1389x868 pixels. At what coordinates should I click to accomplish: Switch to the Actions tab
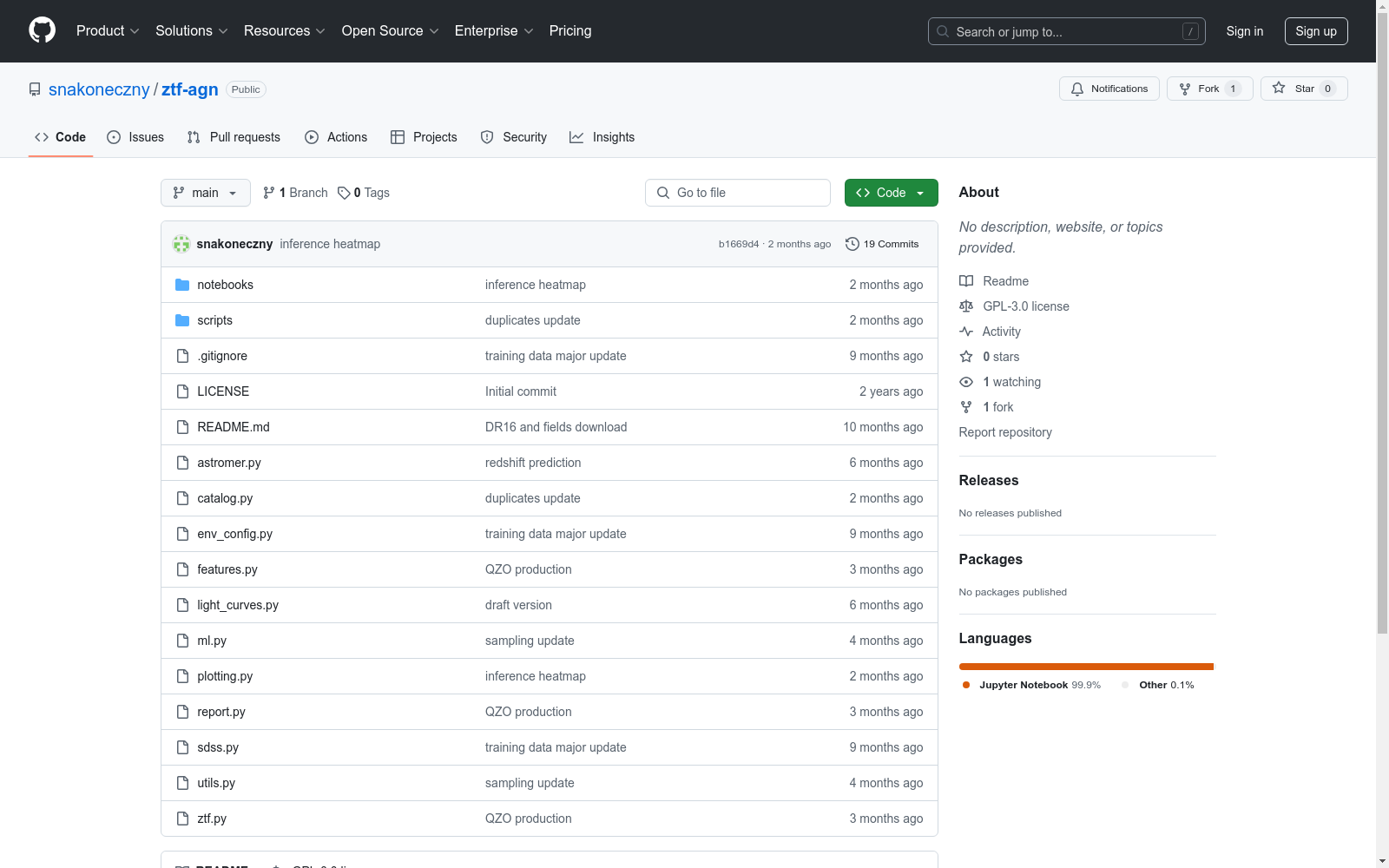[x=336, y=137]
